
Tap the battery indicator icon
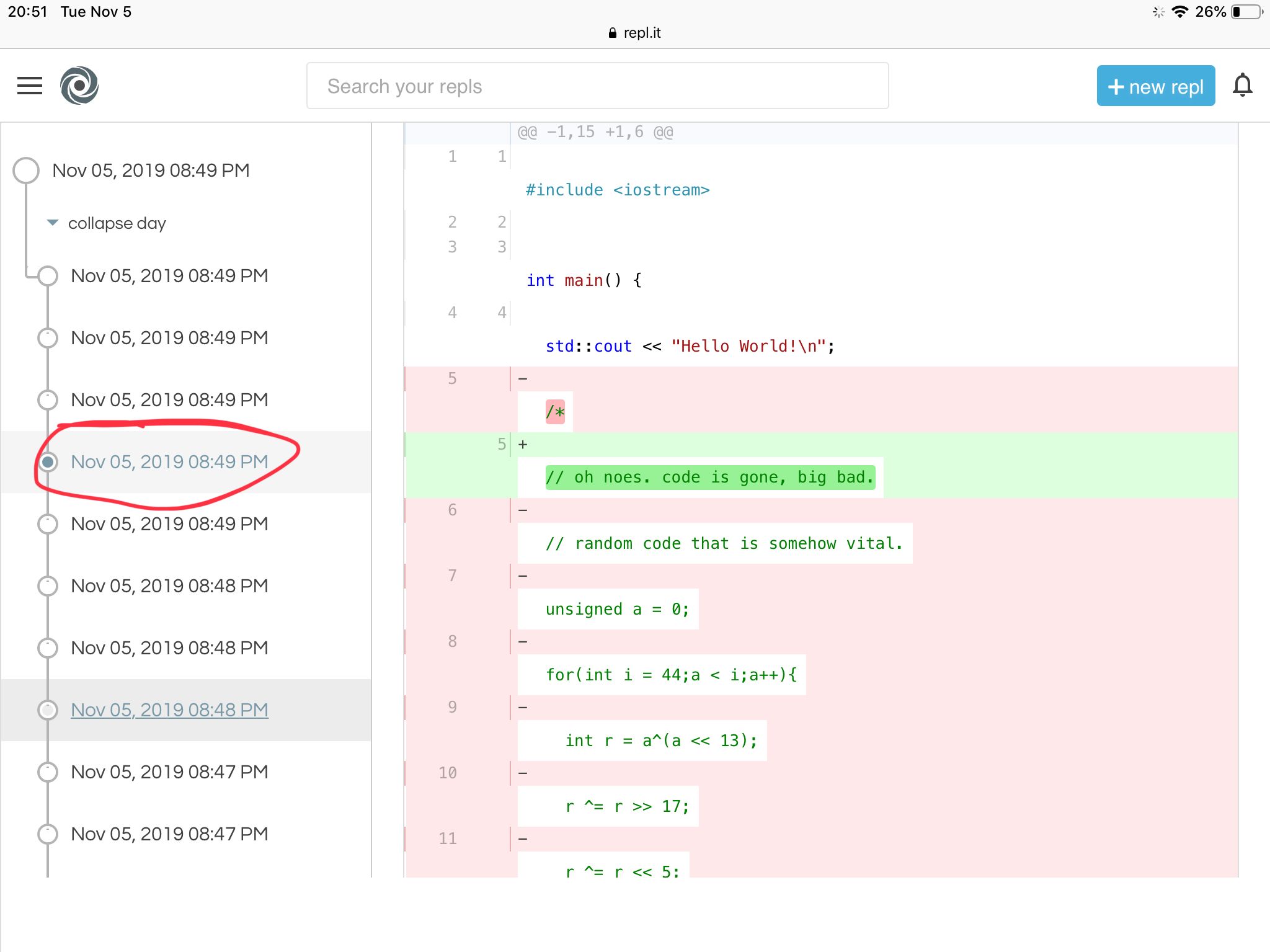click(x=1247, y=12)
